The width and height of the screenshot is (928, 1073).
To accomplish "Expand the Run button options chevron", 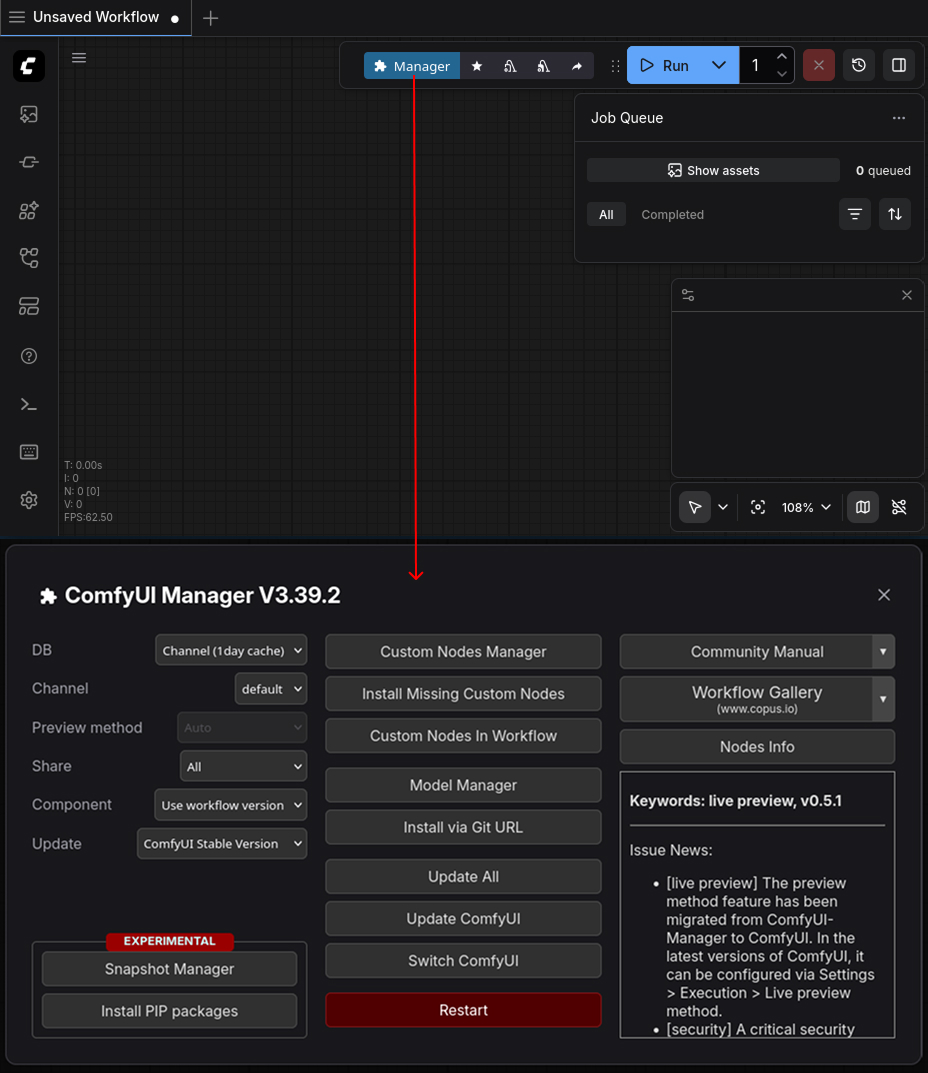I will click(x=718, y=65).
